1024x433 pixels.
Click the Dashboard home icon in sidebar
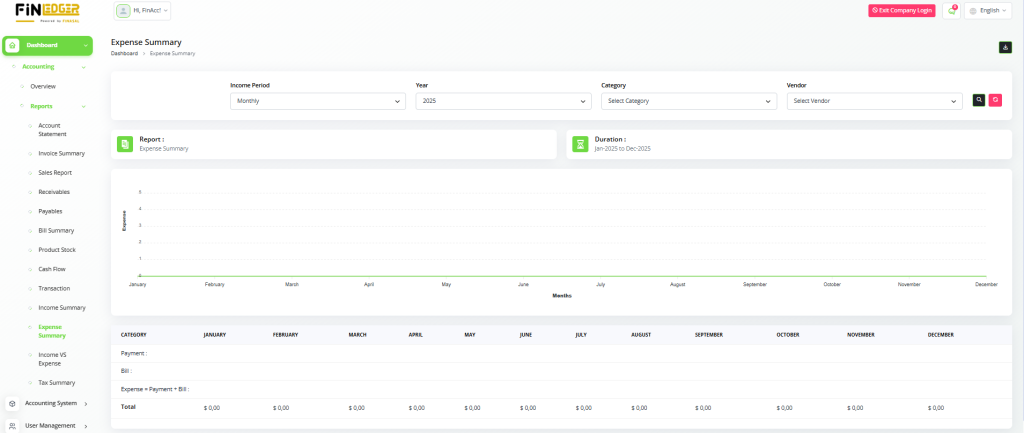pos(13,45)
